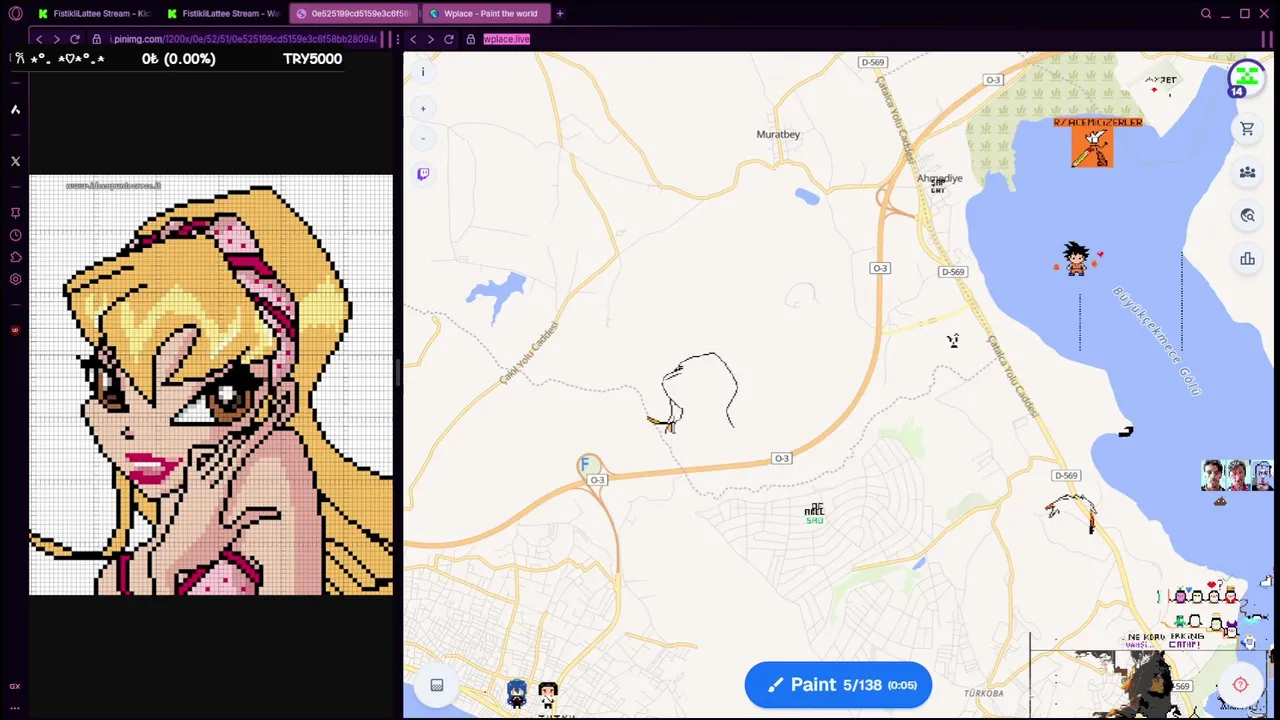
Task: Open the Twitch icon on the map sidebar
Action: 423,174
